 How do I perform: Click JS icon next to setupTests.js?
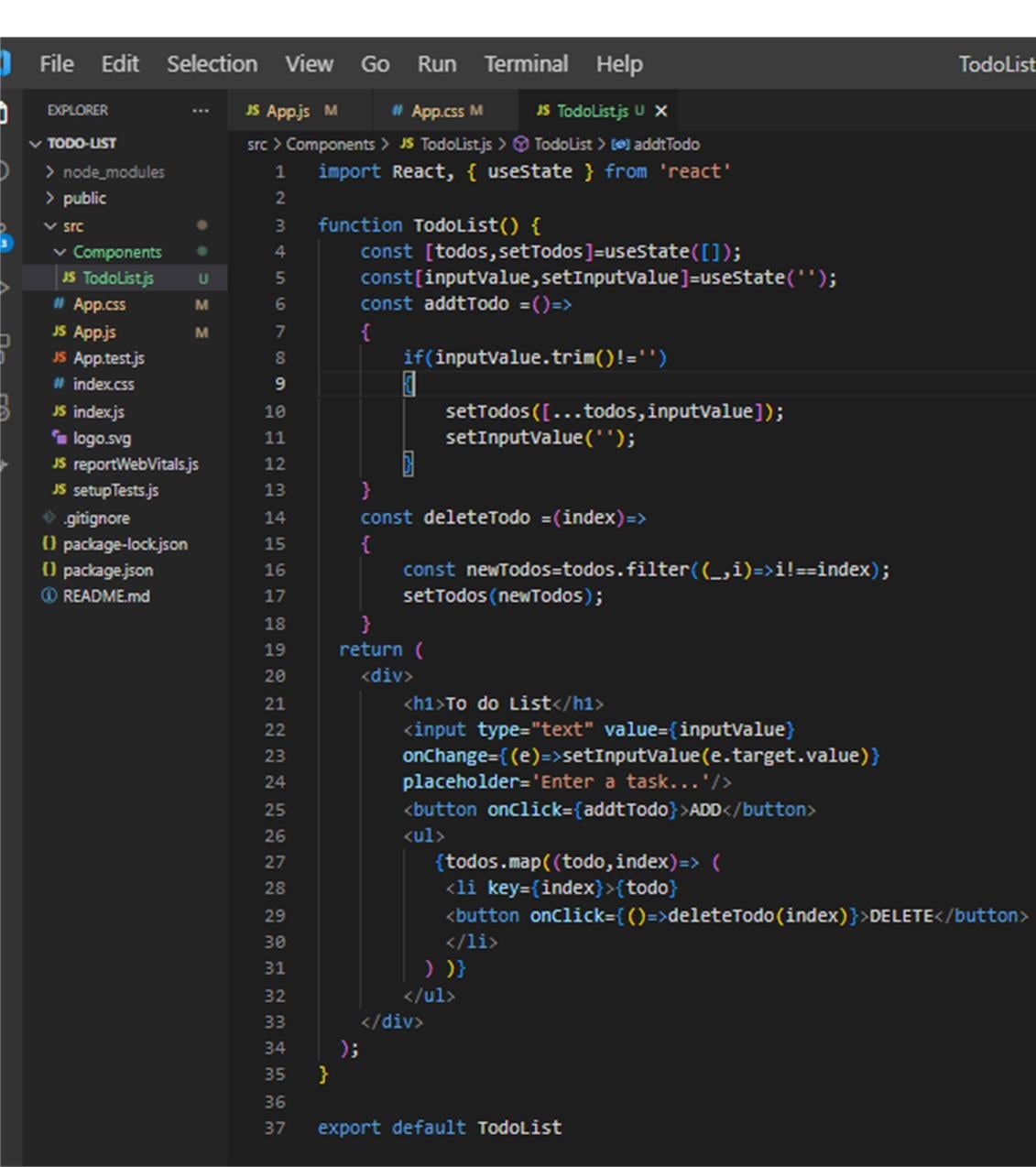pyautogui.click(x=60, y=490)
